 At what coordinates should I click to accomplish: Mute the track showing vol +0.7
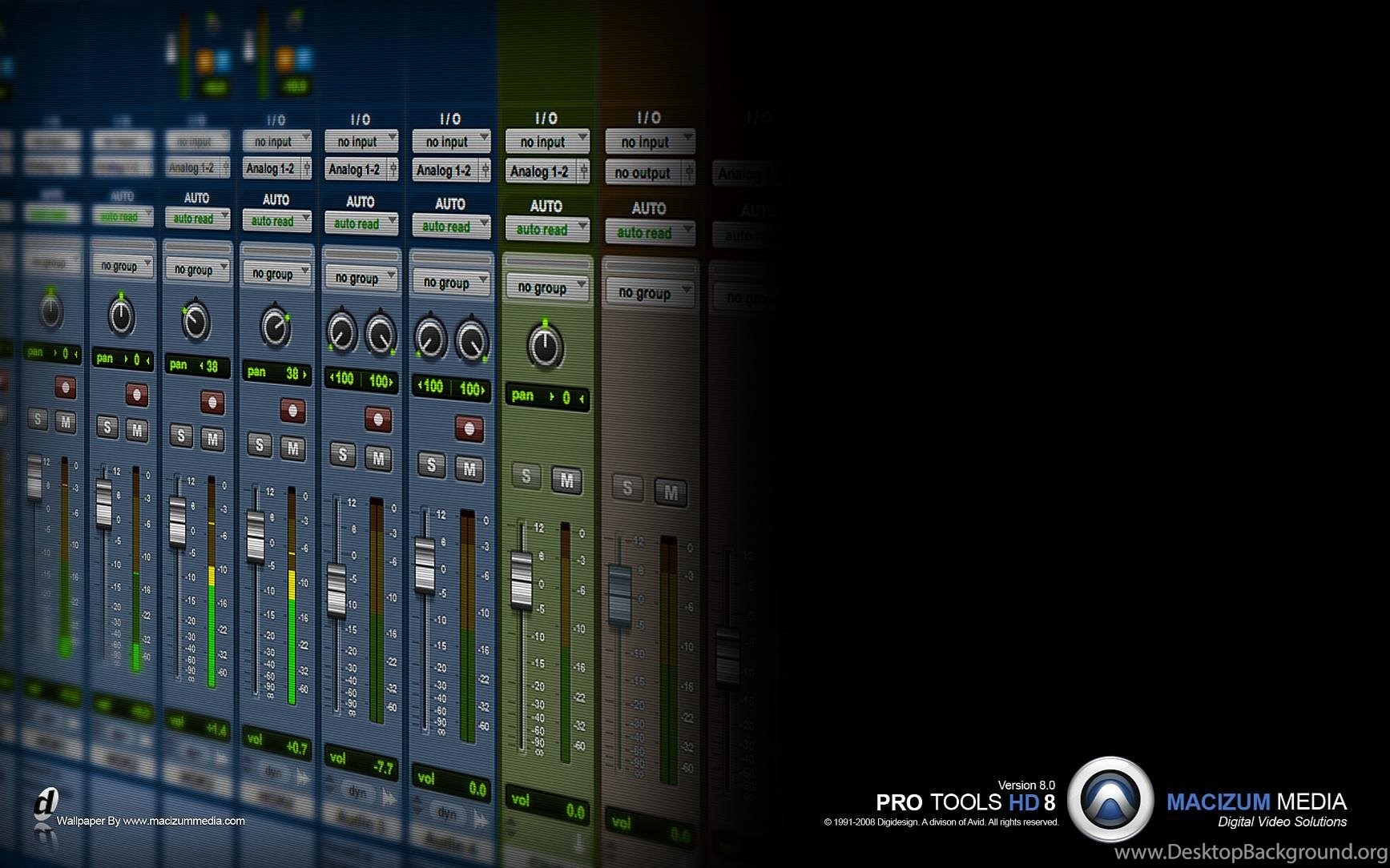pos(292,448)
